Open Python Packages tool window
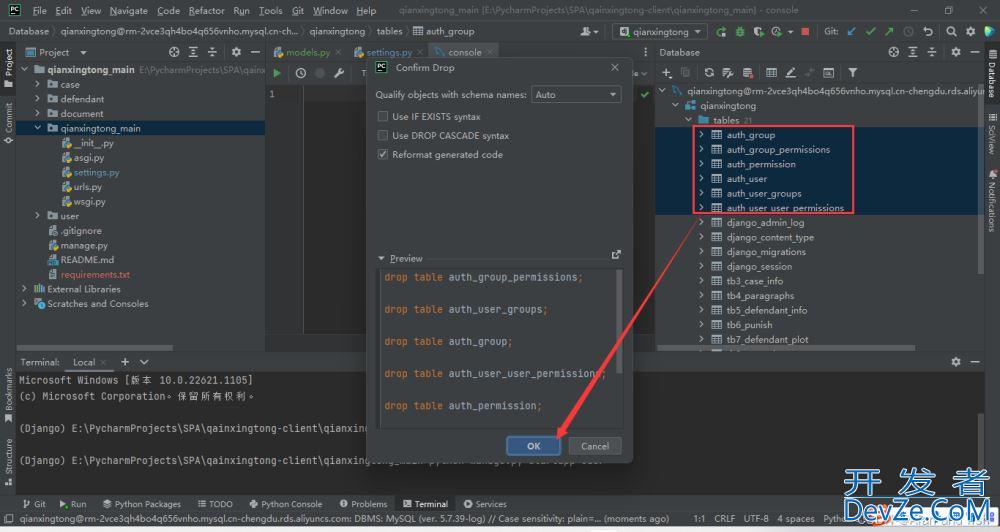 point(142,504)
